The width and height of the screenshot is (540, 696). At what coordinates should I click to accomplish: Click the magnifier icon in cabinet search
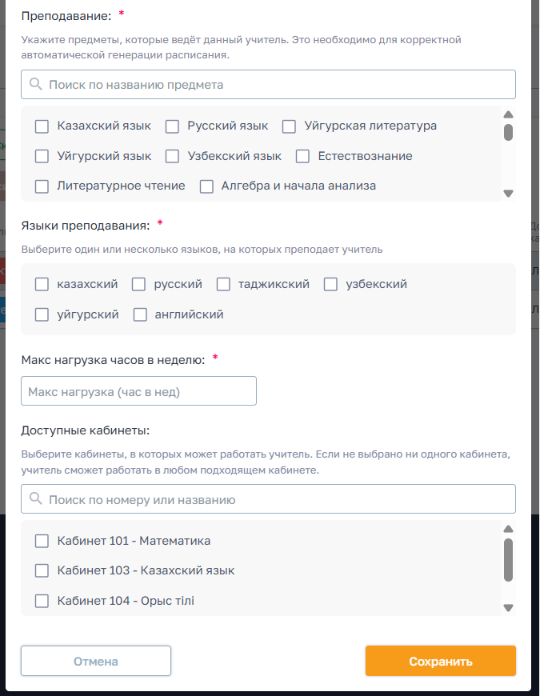35,499
